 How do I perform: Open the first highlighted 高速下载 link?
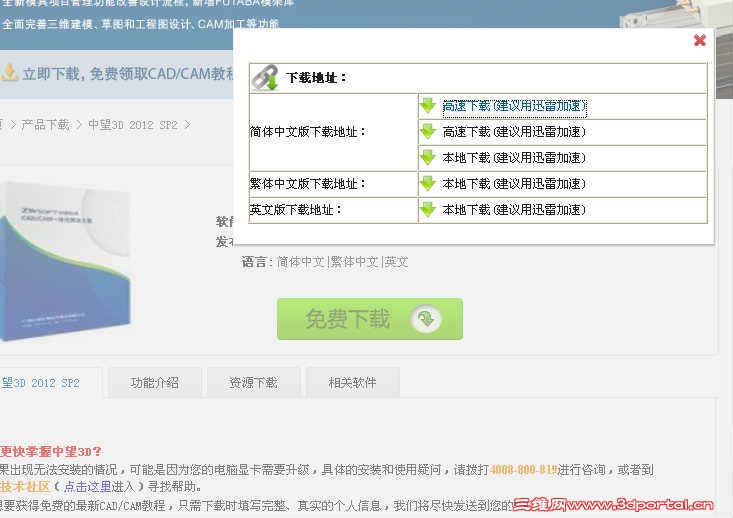(514, 106)
